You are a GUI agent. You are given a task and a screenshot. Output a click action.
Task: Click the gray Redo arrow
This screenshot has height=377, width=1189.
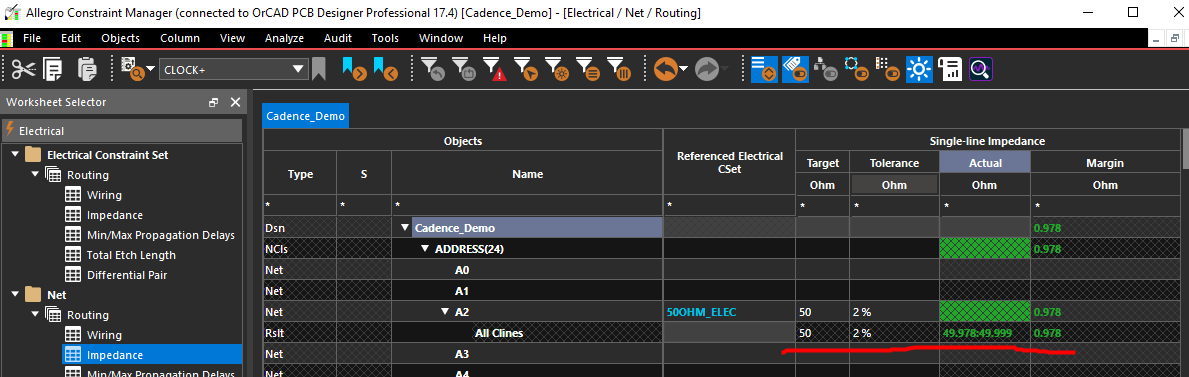tap(707, 69)
